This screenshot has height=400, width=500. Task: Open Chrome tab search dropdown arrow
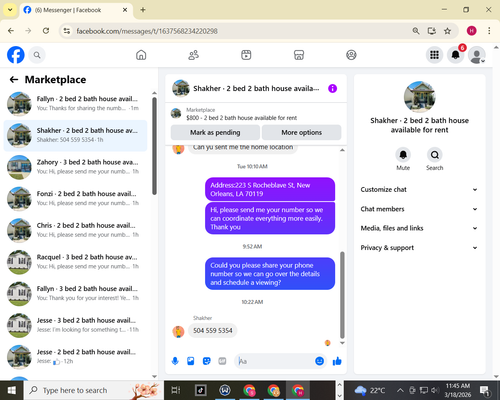click(10, 10)
